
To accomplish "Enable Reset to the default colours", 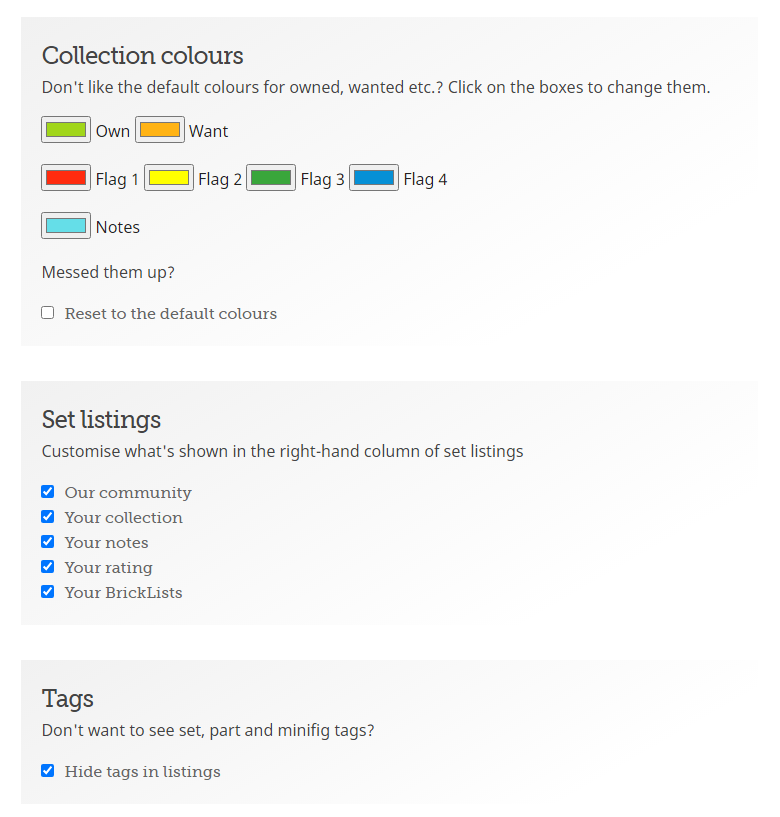I will click(48, 313).
